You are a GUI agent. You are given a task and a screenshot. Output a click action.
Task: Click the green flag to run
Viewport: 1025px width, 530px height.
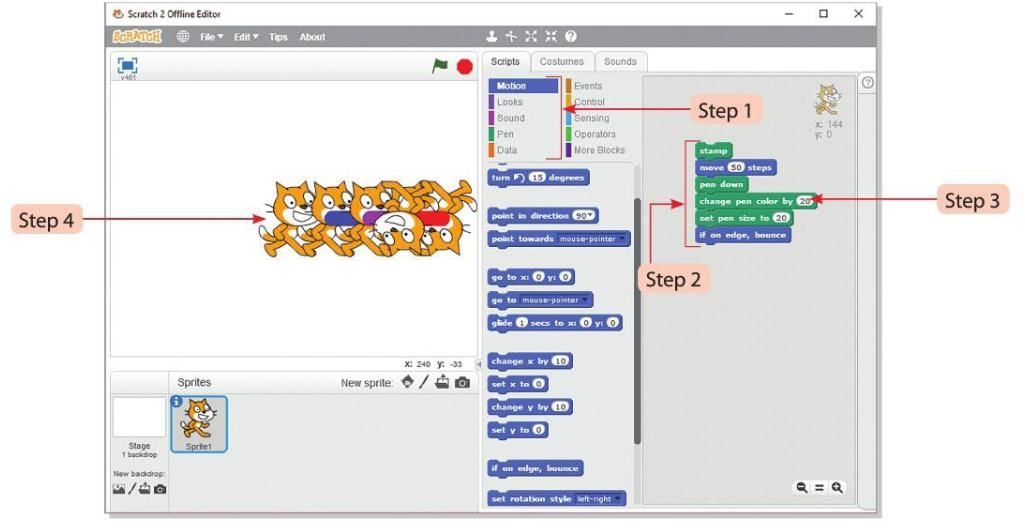[440, 66]
